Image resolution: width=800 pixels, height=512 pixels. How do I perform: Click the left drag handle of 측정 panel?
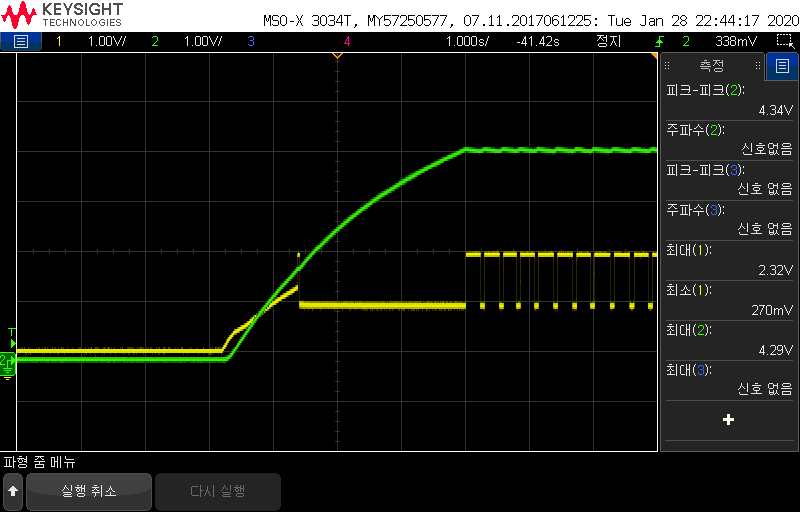point(667,66)
